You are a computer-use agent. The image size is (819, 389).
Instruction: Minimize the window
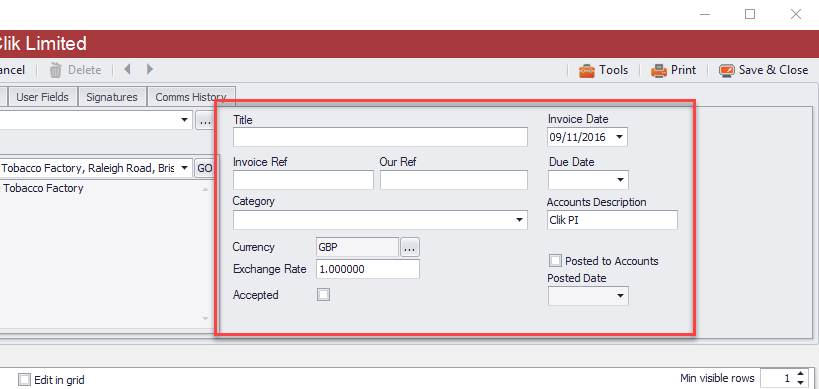coord(705,15)
